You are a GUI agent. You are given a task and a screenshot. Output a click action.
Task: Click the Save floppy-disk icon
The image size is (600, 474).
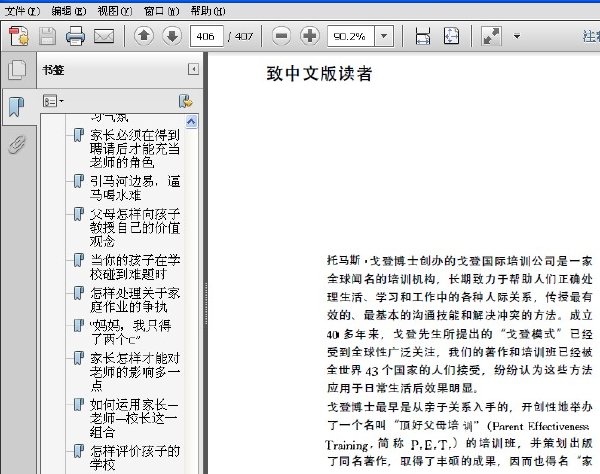tap(47, 36)
